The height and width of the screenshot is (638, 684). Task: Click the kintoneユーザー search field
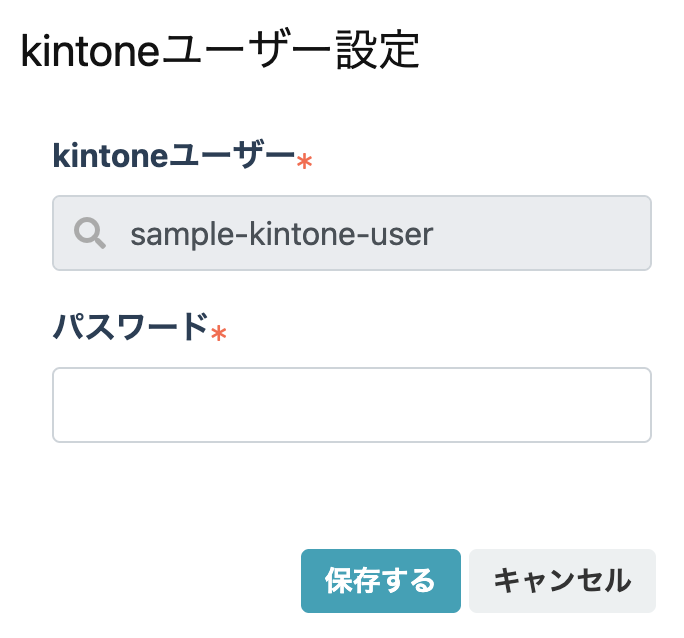[x=351, y=233]
